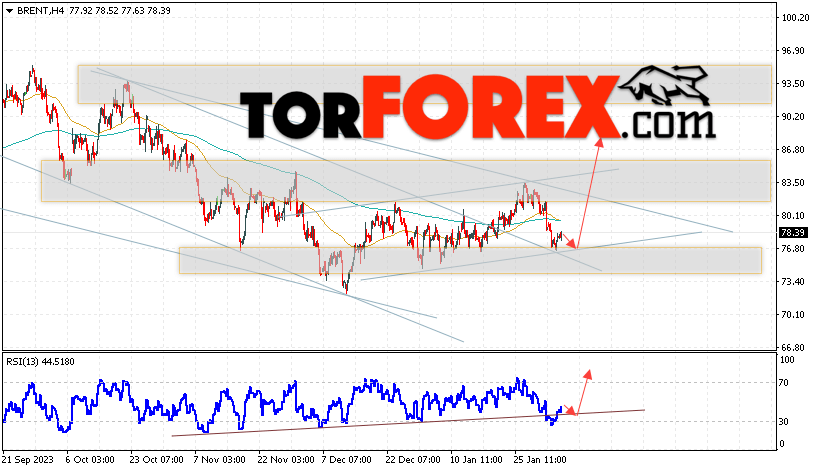
Task: Click the 6 Oct 03:00 date label
Action: pos(90,460)
